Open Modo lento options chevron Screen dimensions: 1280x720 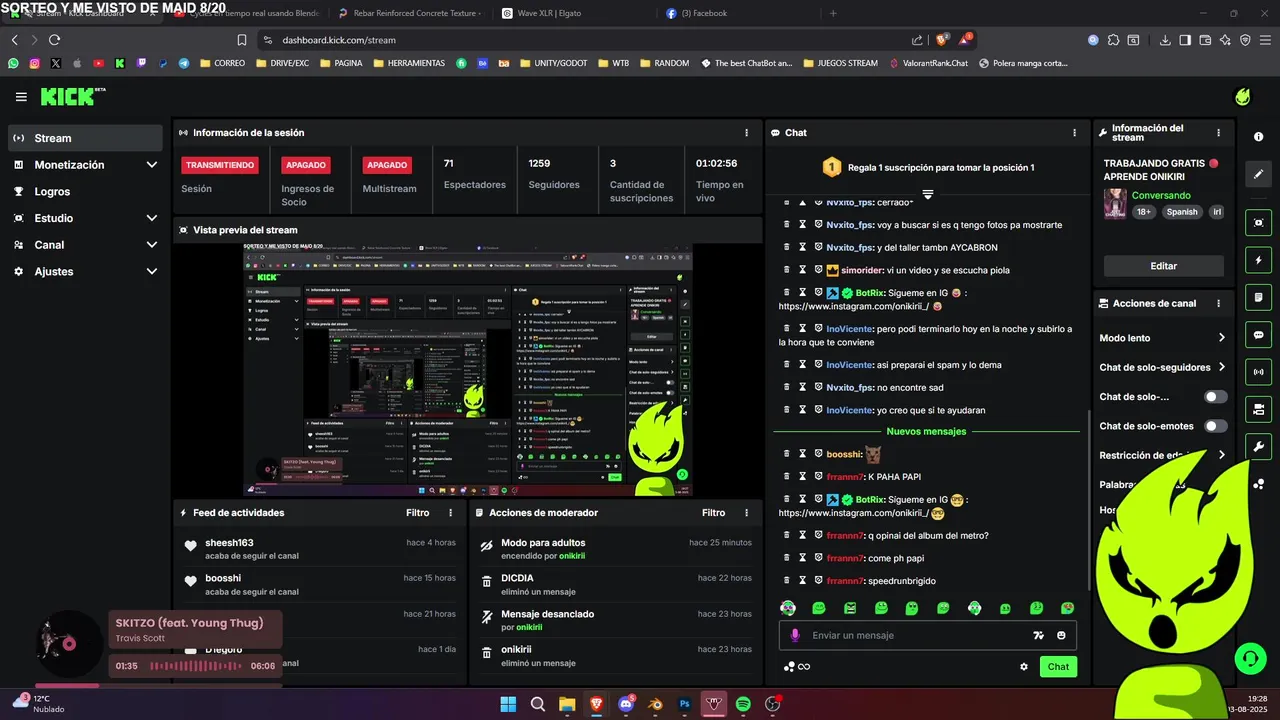pos(1221,338)
